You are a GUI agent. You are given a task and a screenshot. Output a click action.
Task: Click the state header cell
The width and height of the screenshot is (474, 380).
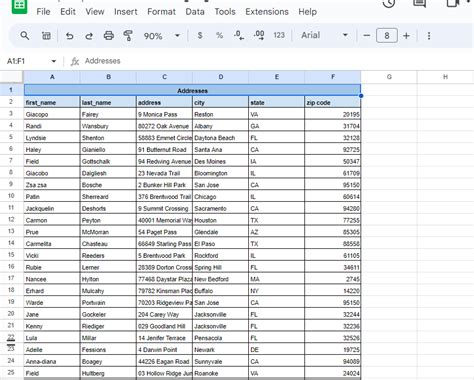coord(276,102)
